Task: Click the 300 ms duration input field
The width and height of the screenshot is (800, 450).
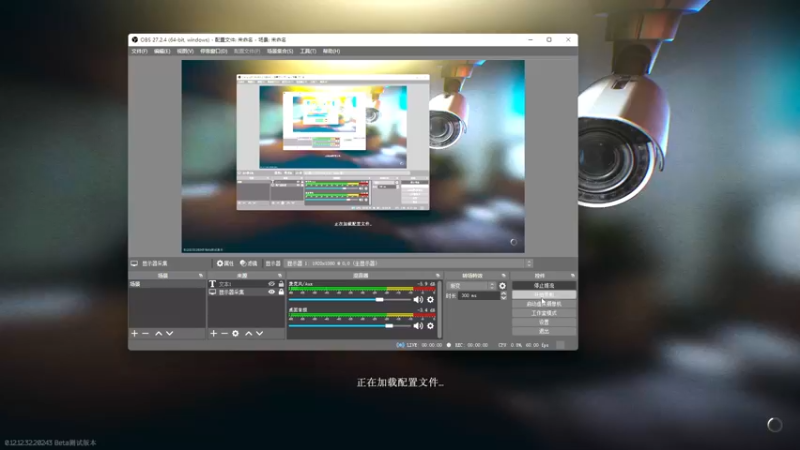Action: (479, 295)
